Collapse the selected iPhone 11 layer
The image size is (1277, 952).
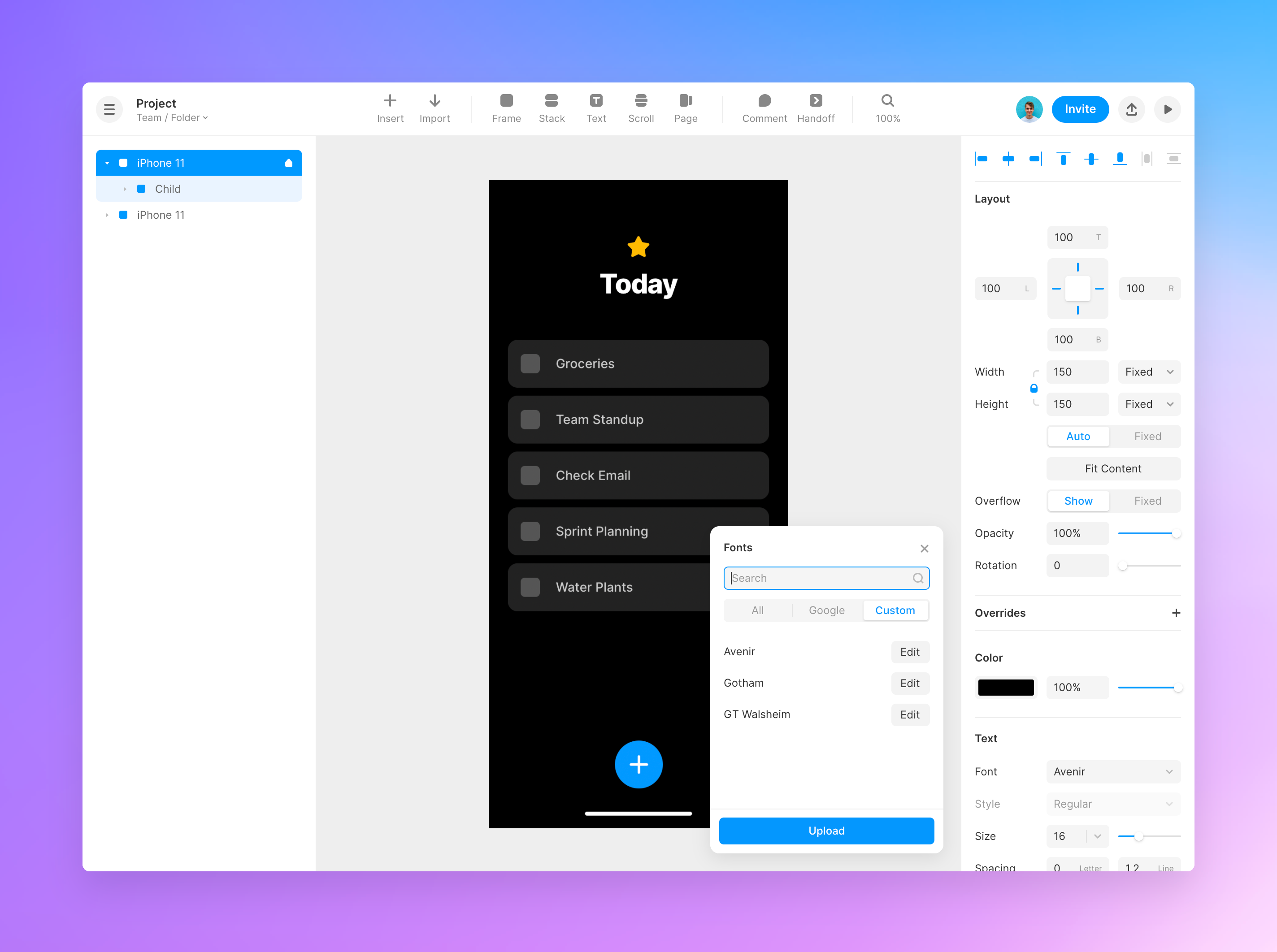click(x=107, y=163)
